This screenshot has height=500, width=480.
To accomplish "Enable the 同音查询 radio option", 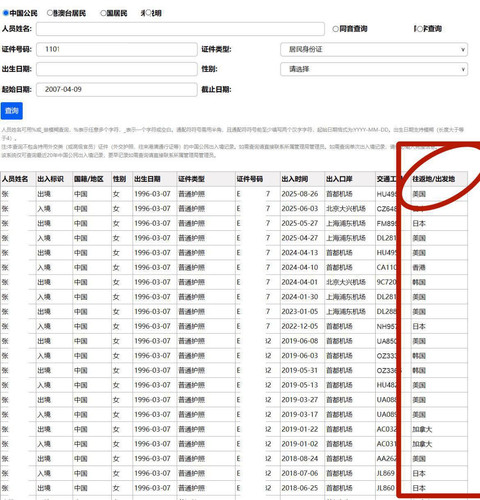I will point(335,29).
